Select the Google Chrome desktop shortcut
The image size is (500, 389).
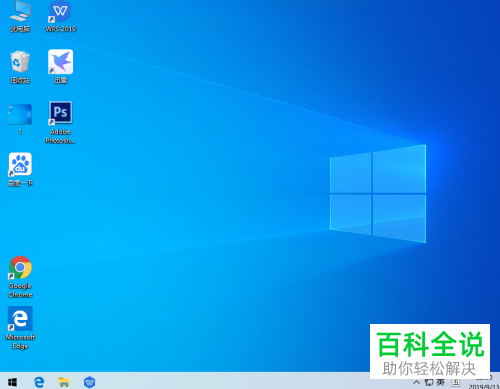pyautogui.click(x=20, y=277)
